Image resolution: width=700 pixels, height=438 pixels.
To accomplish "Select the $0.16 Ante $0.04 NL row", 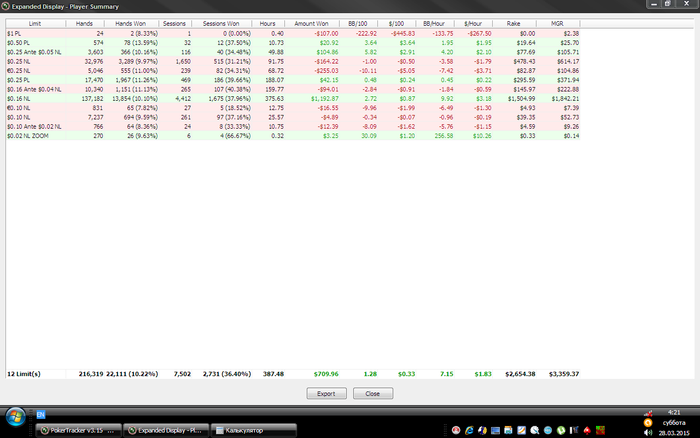I will (x=293, y=89).
